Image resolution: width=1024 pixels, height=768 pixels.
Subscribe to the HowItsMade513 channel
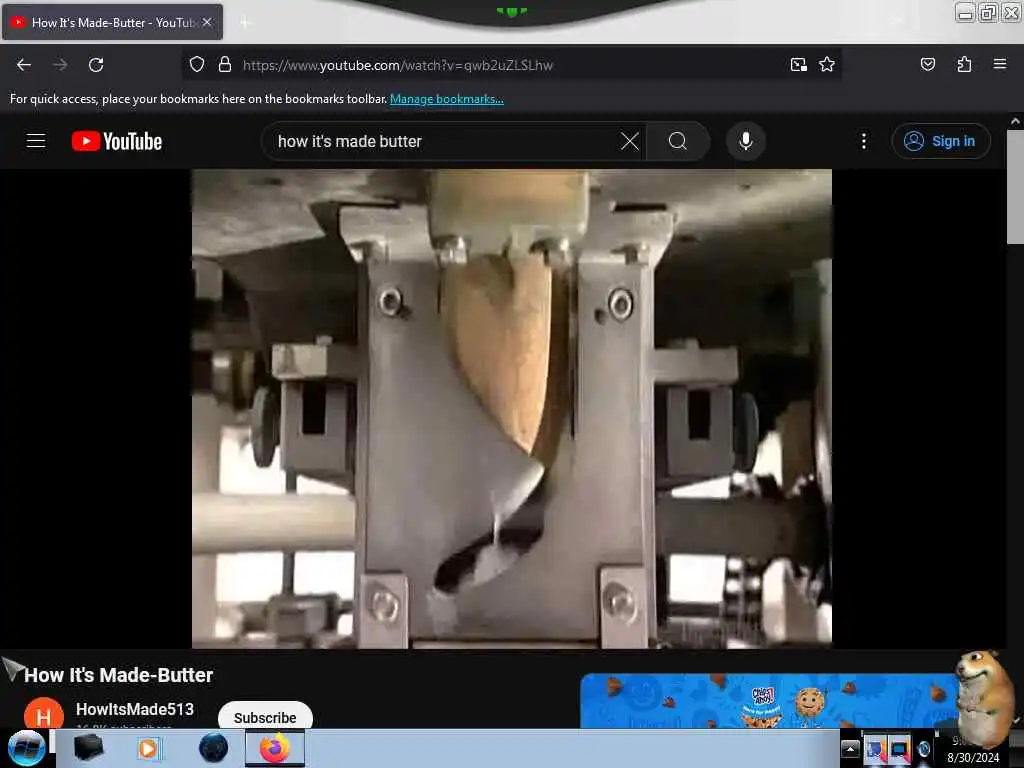(265, 716)
